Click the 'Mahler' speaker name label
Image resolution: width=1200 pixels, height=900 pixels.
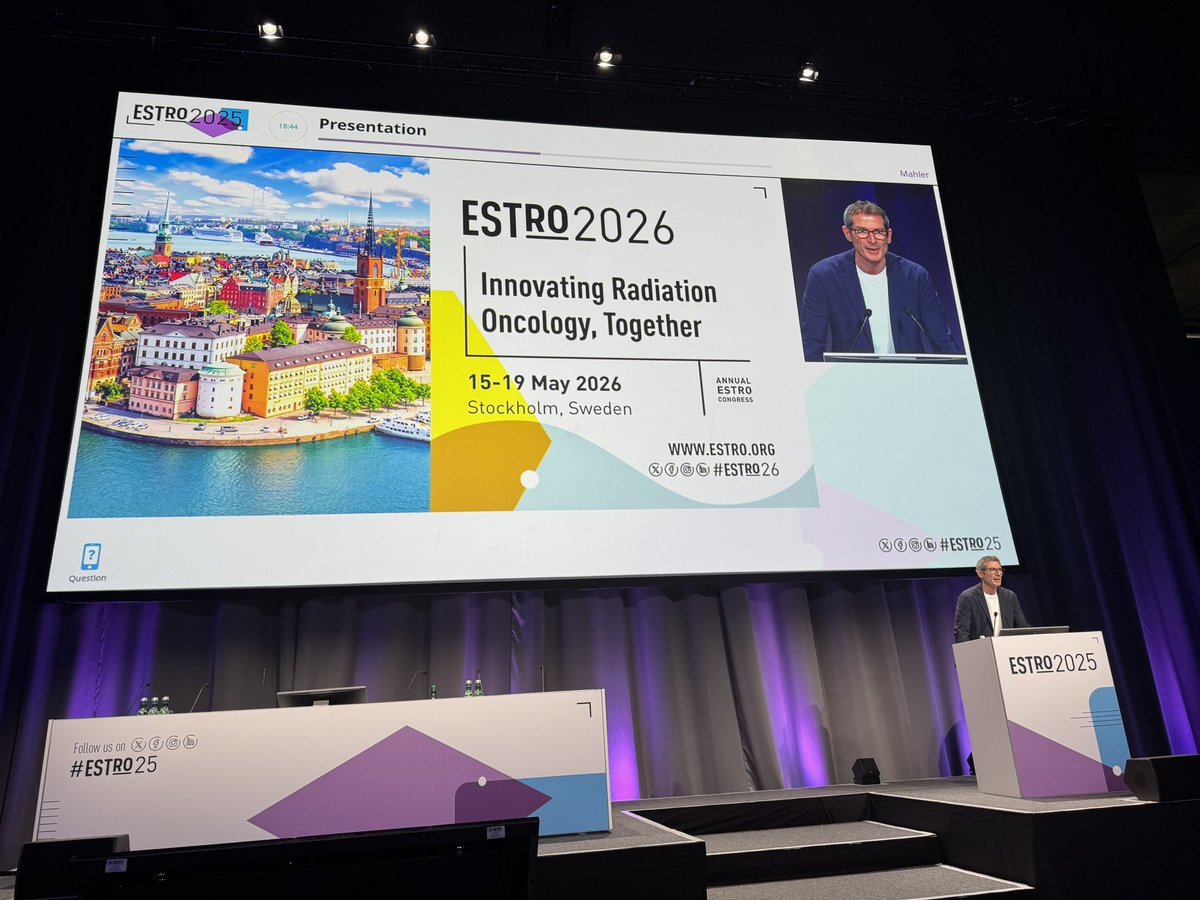pos(913,174)
